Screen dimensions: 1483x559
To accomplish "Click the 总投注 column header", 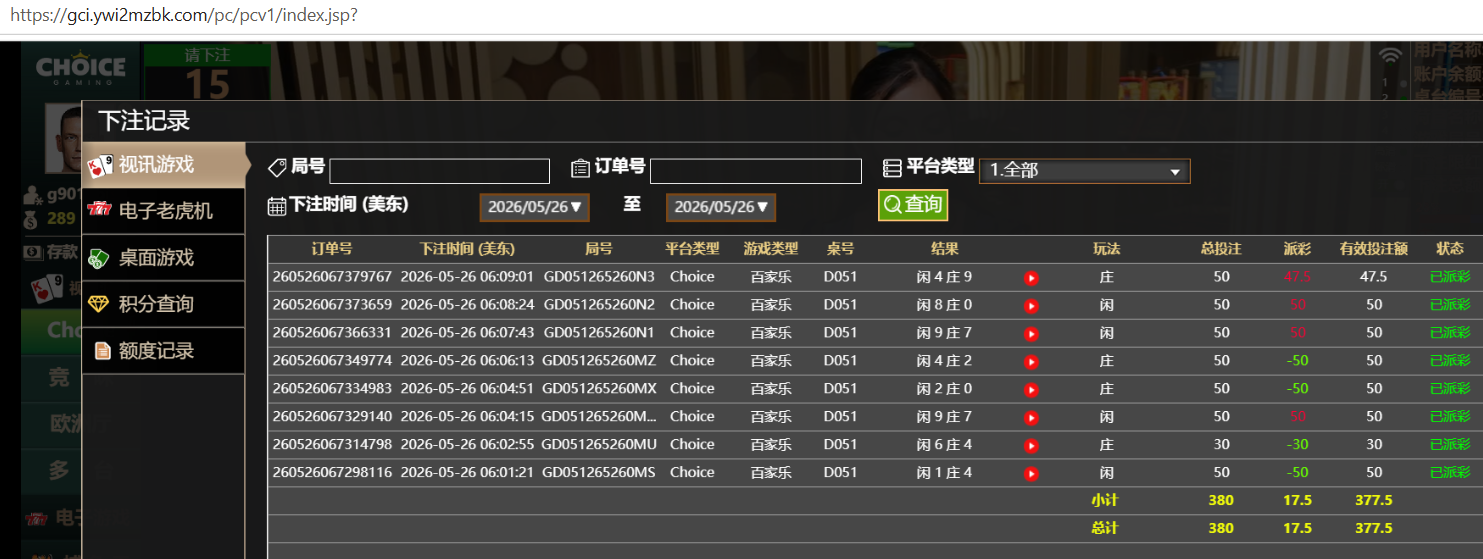I will coord(1221,249).
